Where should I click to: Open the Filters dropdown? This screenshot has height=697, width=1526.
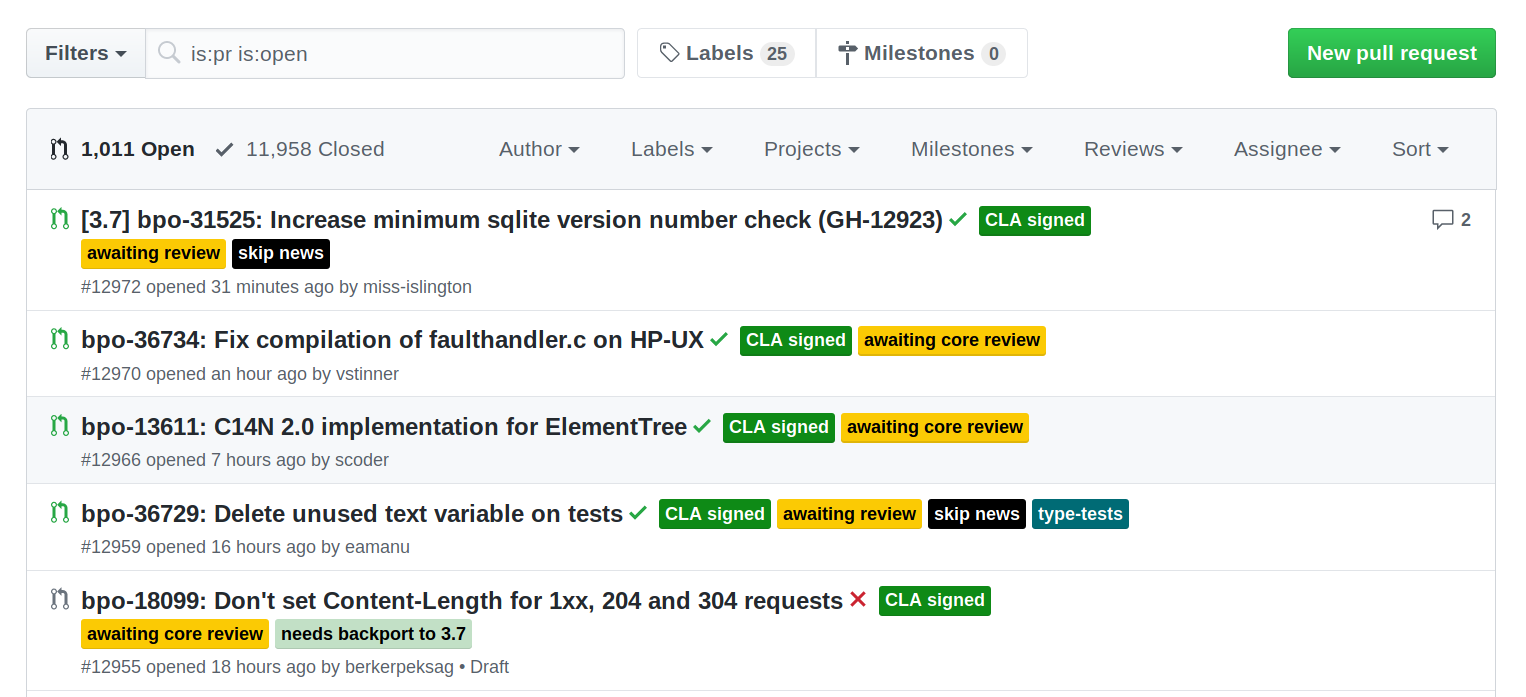pos(86,53)
